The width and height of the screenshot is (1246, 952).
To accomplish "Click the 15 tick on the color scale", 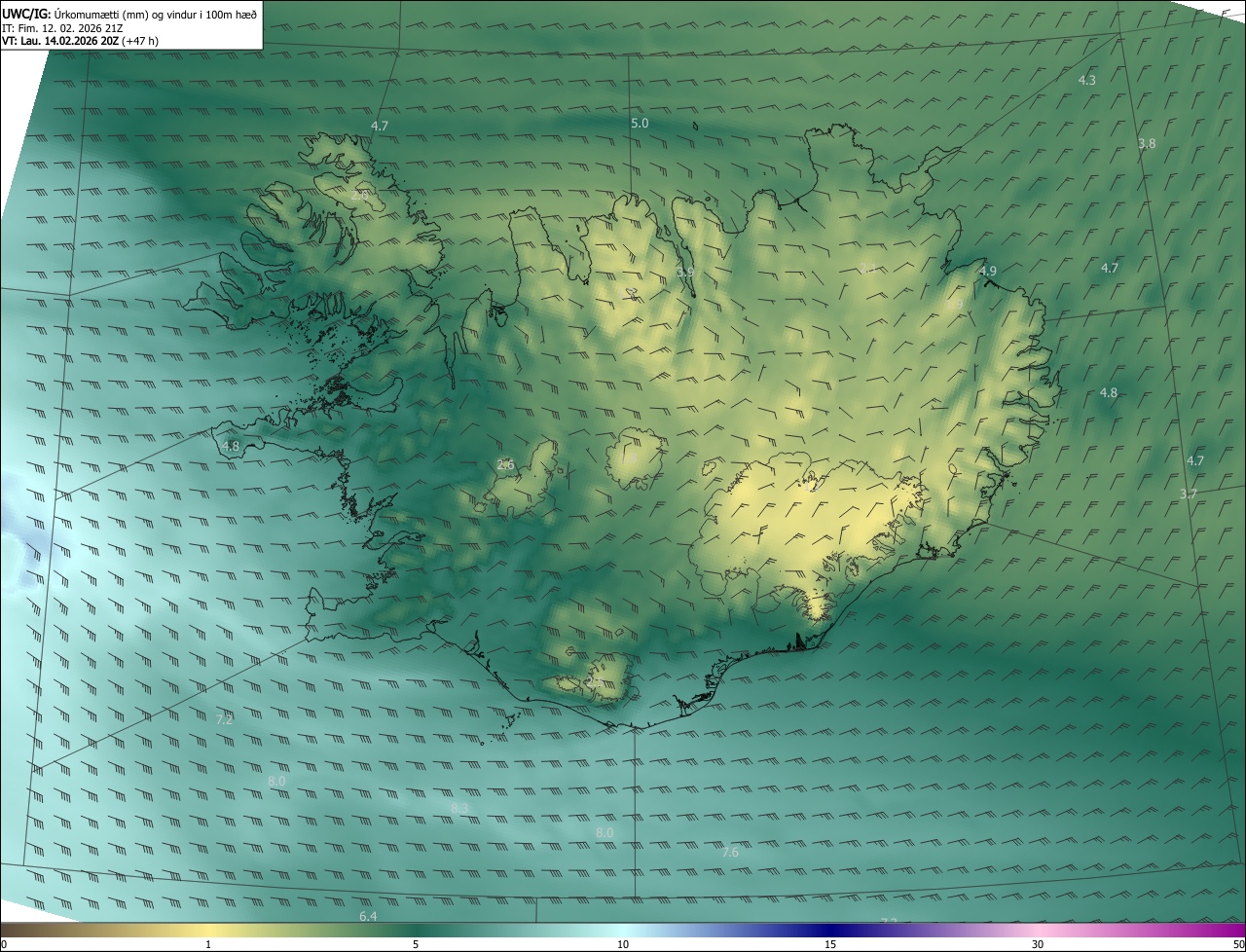I will click(830, 944).
